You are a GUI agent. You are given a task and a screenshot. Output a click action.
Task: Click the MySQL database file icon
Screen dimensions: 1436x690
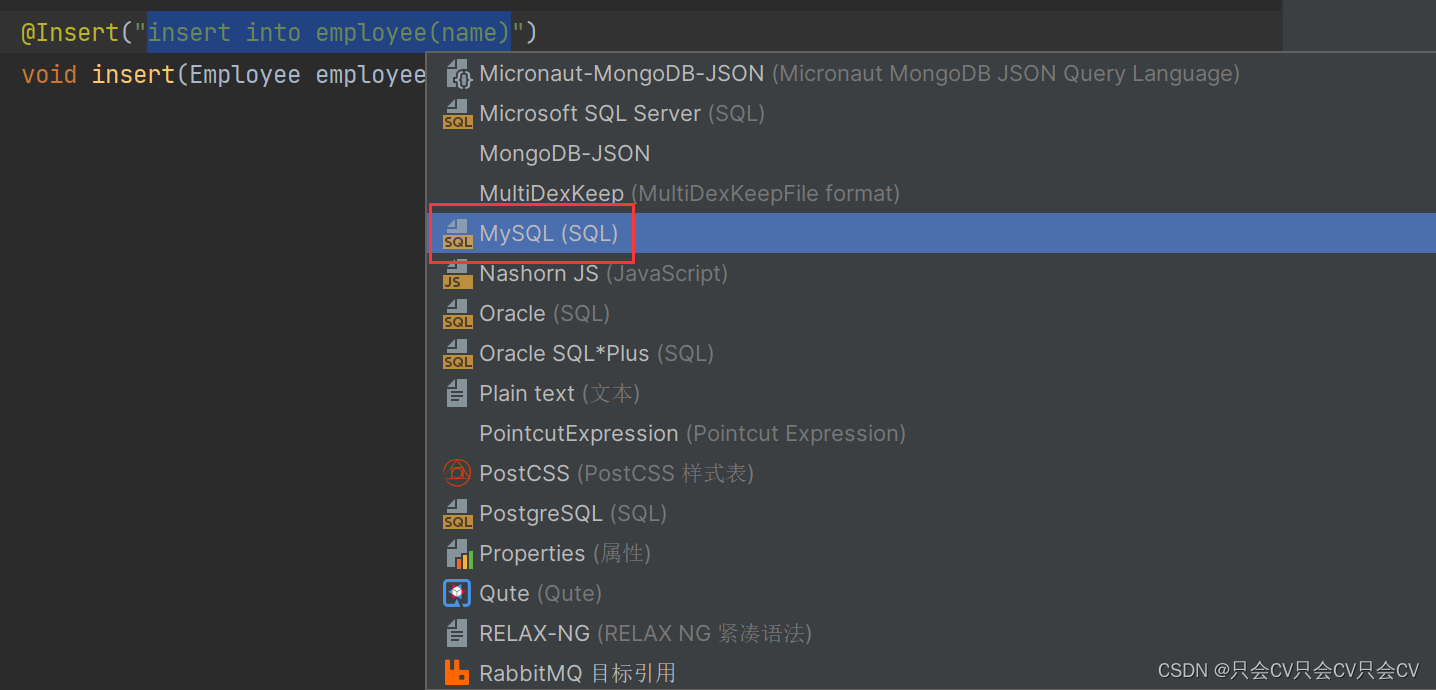click(457, 233)
